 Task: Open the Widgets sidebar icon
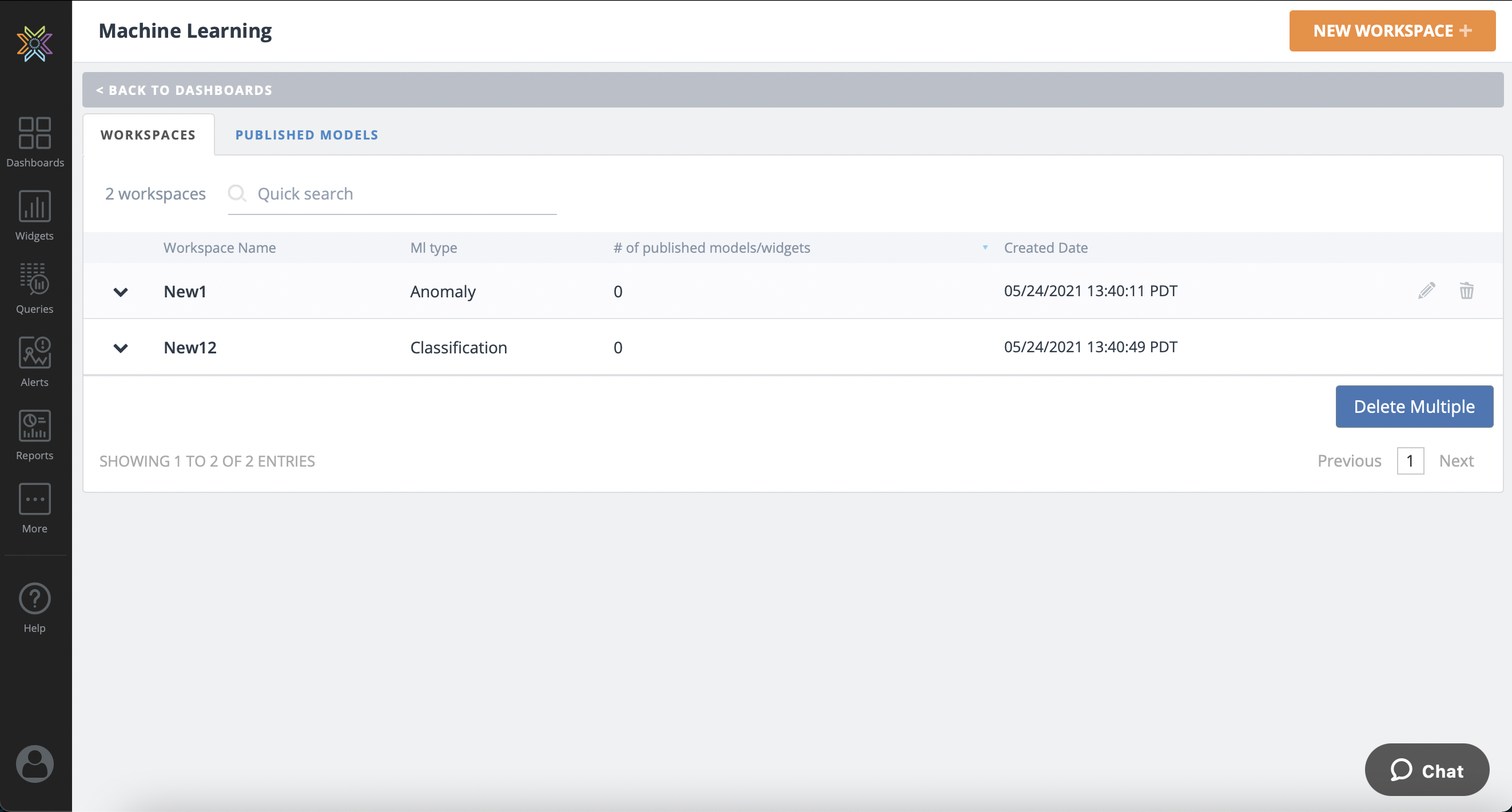pyautogui.click(x=35, y=215)
